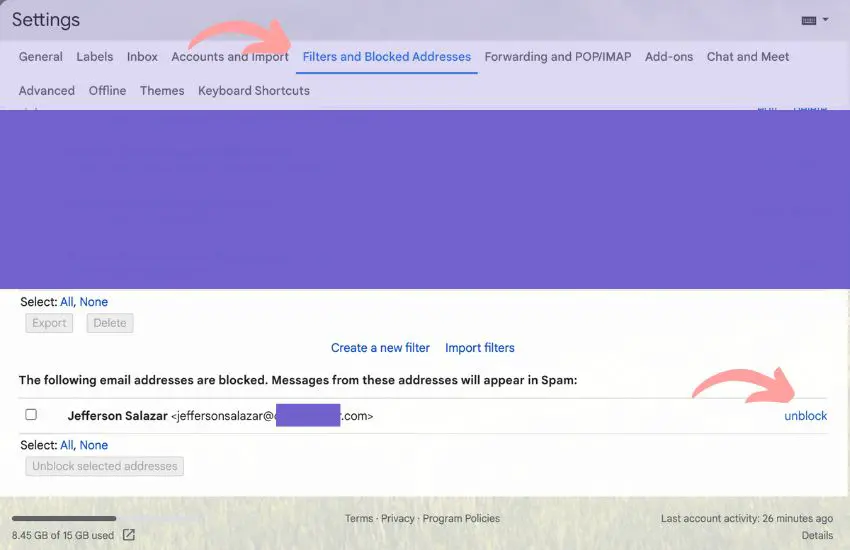Open Accounts and Import tab
This screenshot has width=850, height=550.
point(230,56)
